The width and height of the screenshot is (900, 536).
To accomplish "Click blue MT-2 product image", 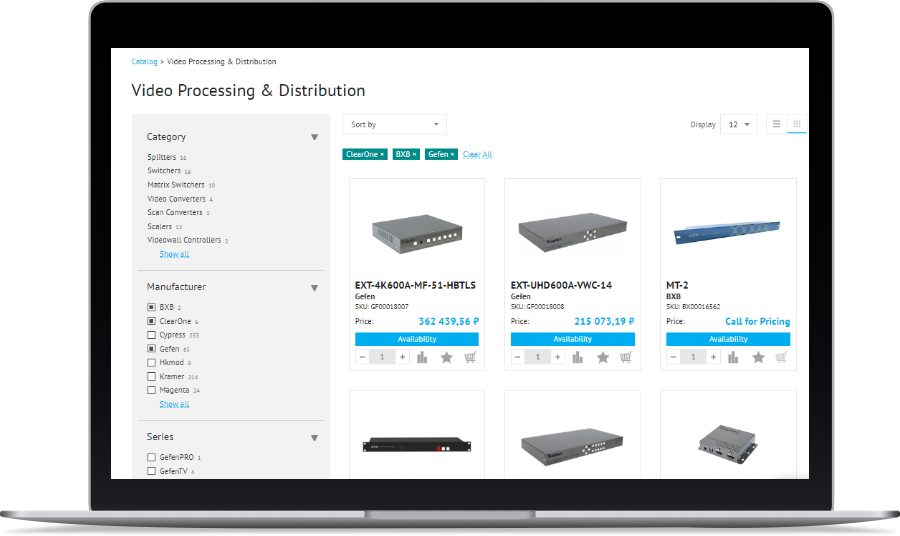I will tap(727, 232).
